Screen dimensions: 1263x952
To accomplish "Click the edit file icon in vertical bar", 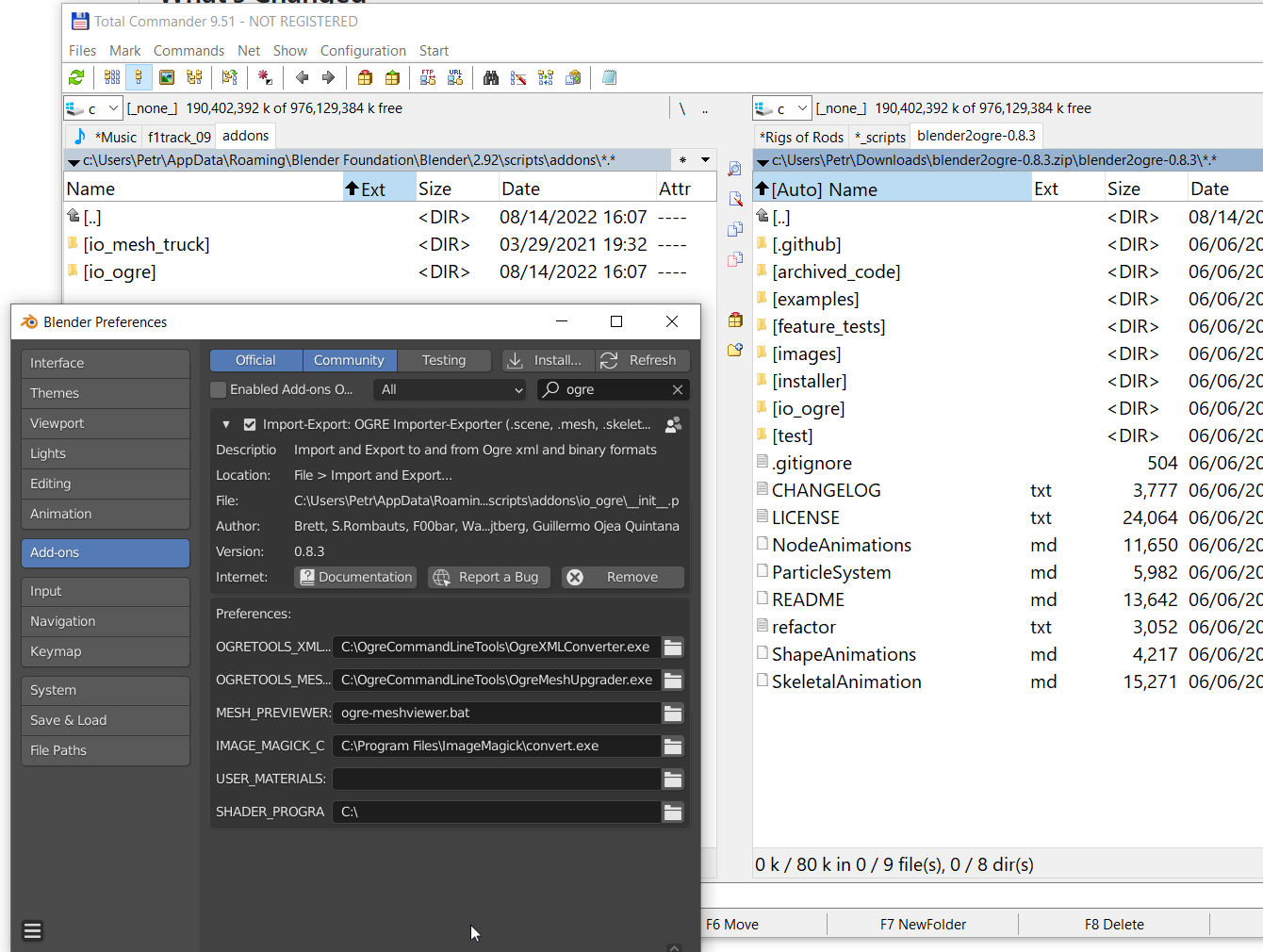I will [x=735, y=198].
